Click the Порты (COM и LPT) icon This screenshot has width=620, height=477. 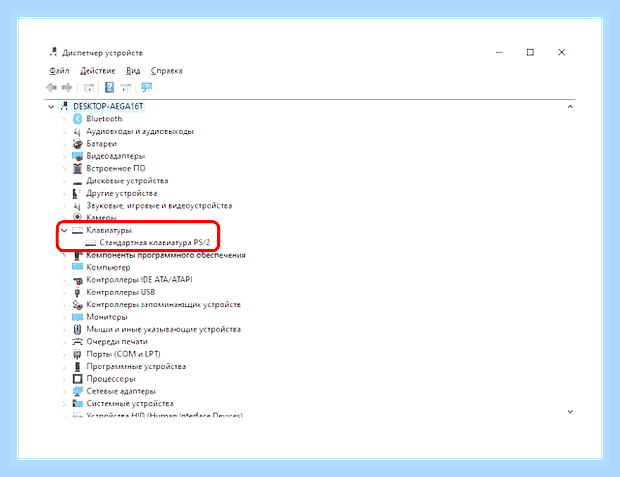[x=78, y=354]
